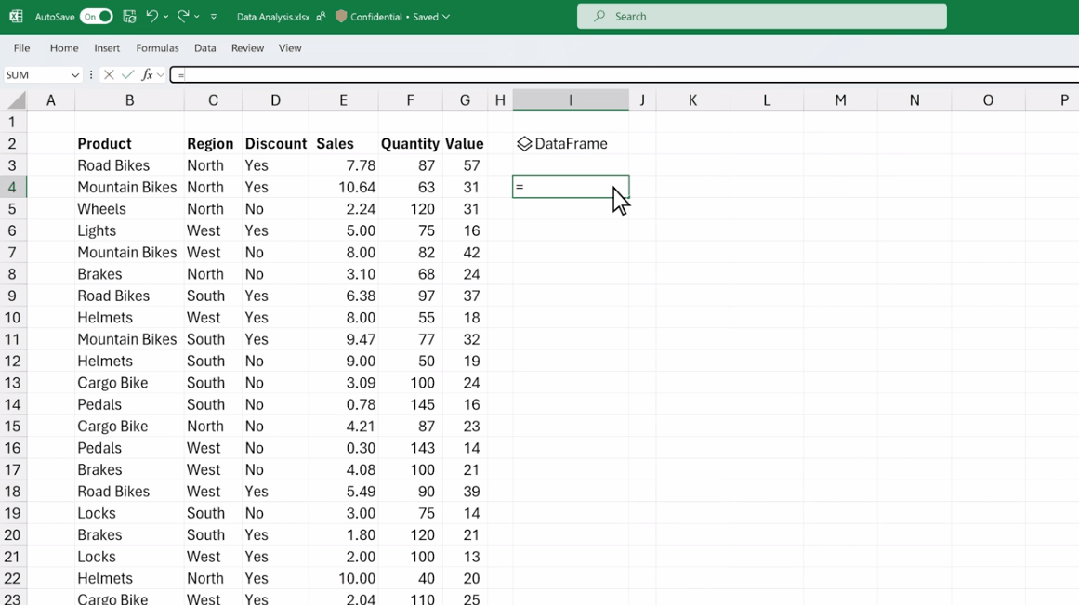
Task: Click the ellipsis beside the Name Box
Action: 90,74
